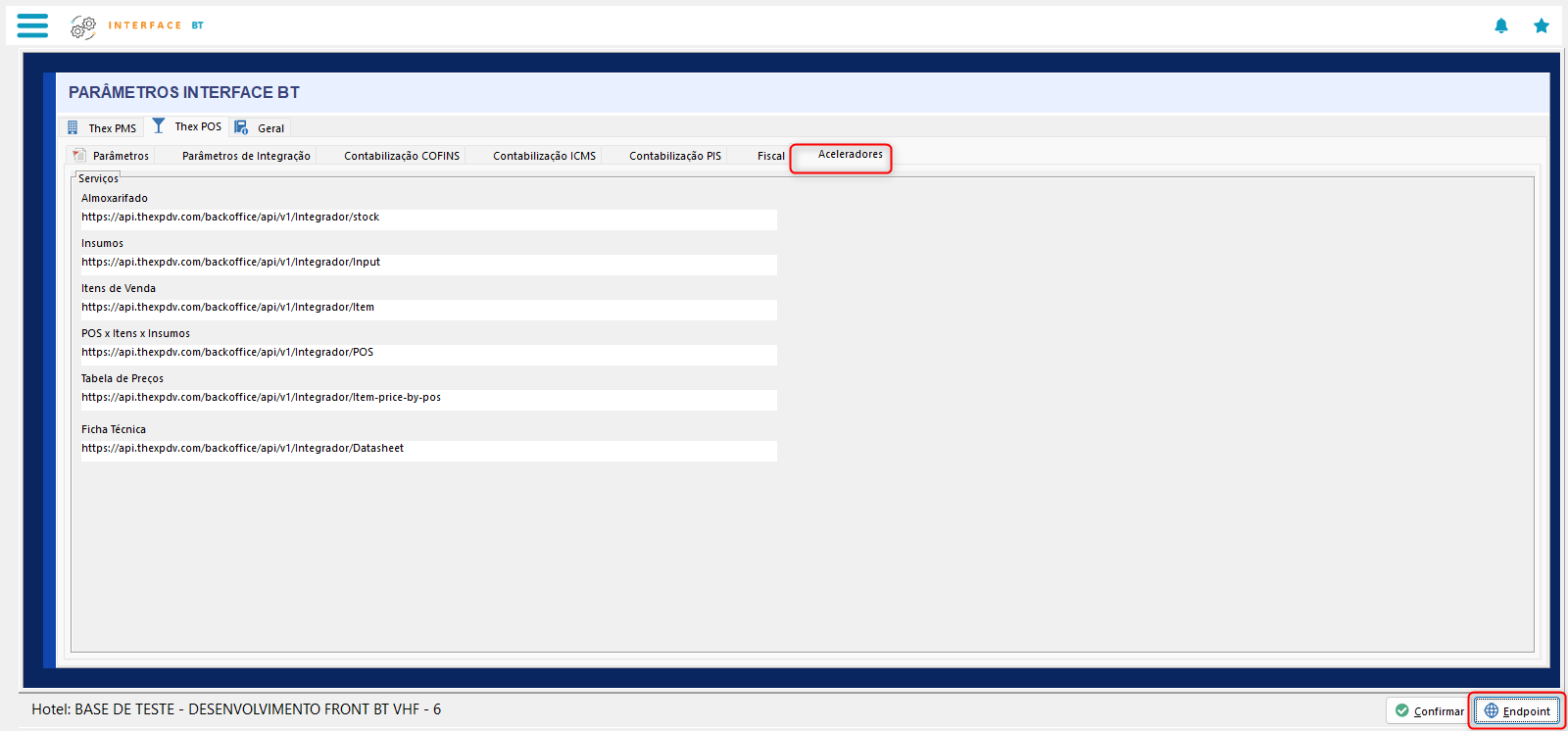1568x731 pixels.
Task: Click the Thex PMS building icon
Action: [x=73, y=127]
